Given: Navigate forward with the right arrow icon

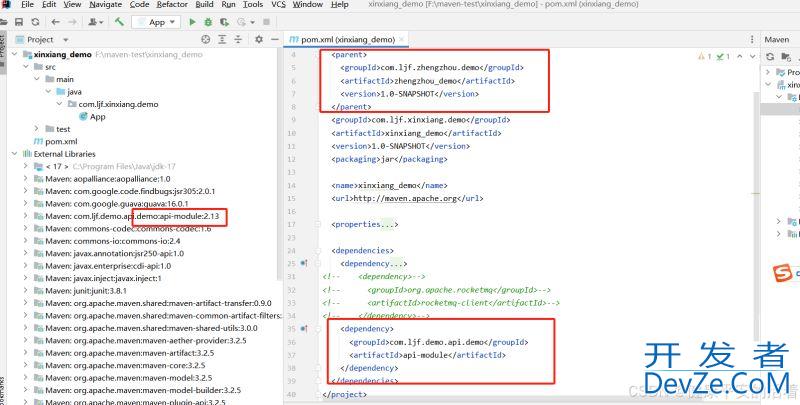Looking at the screenshot, I should click(72, 22).
